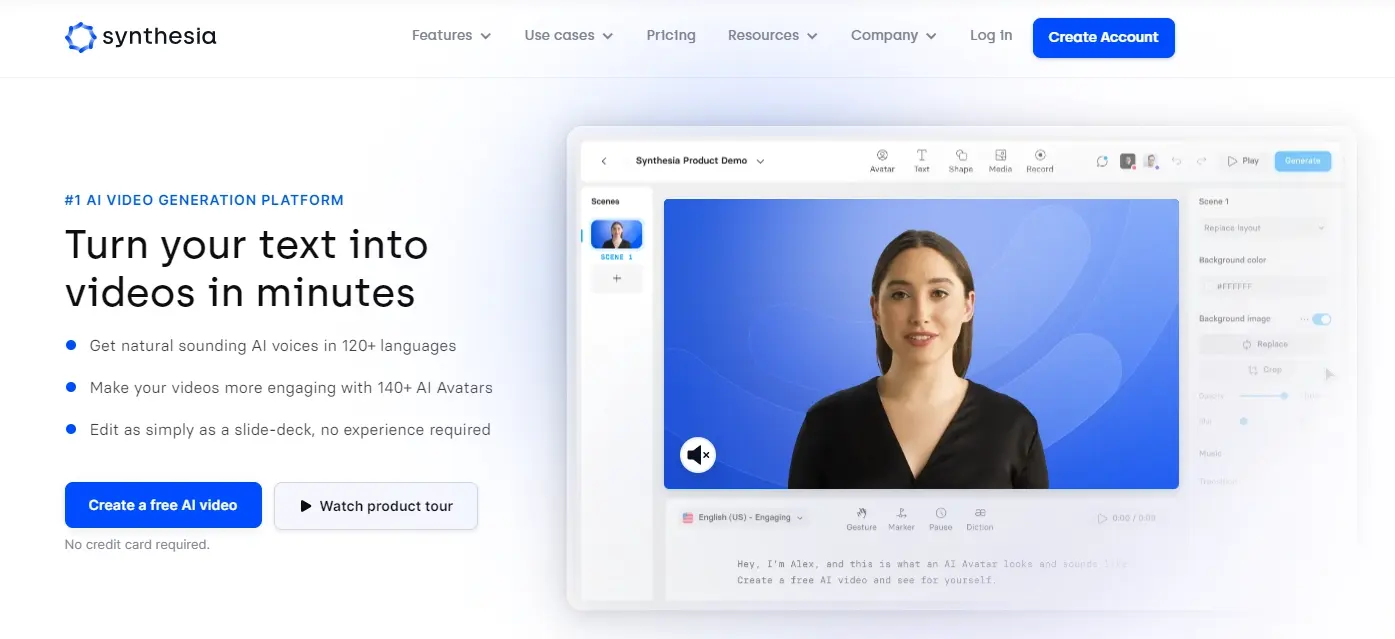Click the Record tool icon

pos(1040,156)
